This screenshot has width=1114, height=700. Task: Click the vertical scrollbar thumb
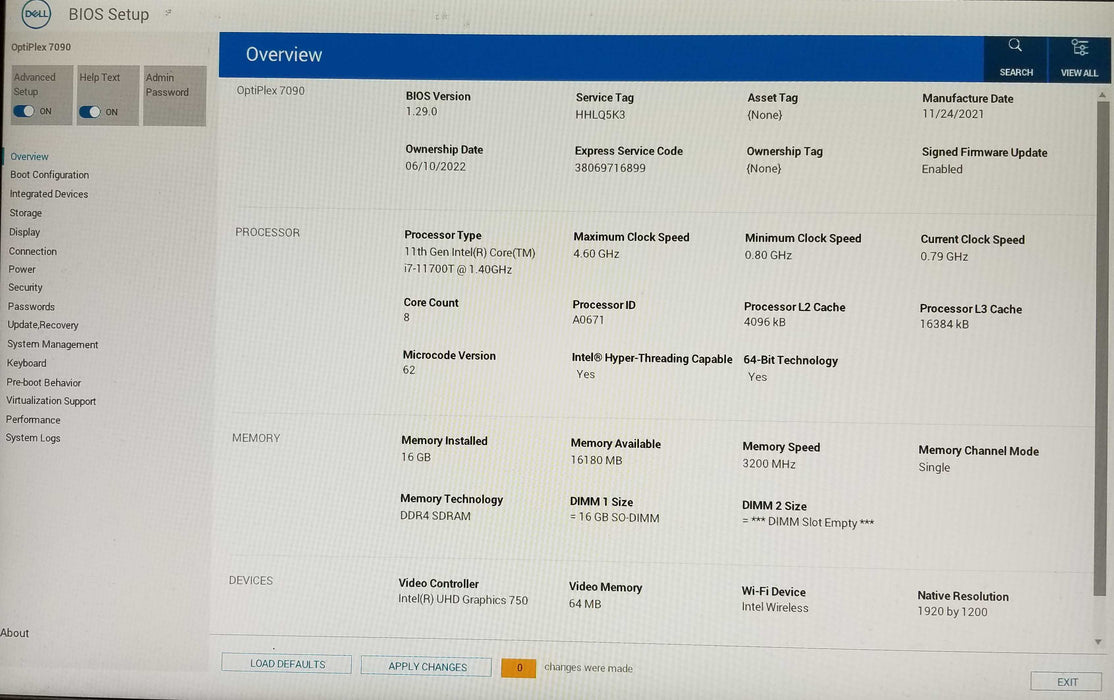tap(1102, 348)
